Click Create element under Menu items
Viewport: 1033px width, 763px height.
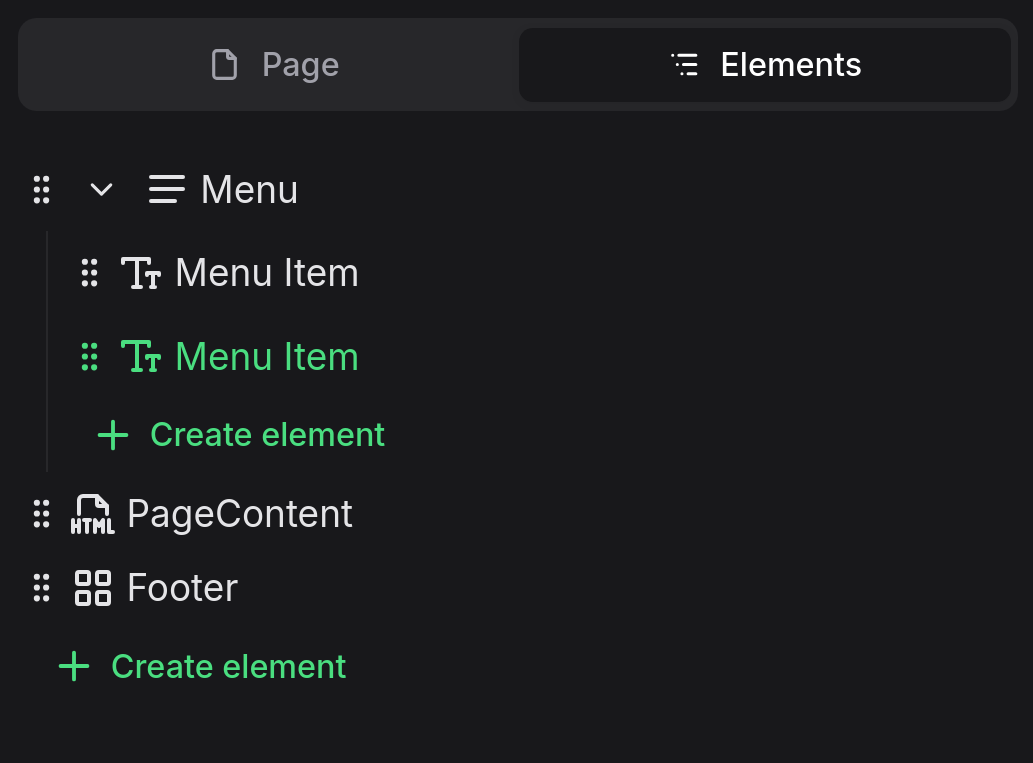267,435
